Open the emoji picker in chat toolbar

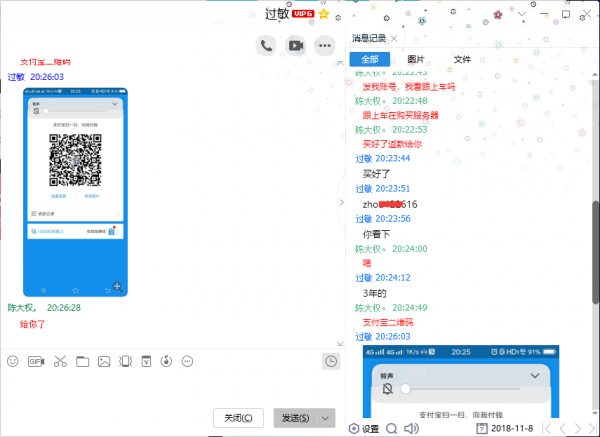click(x=13, y=361)
